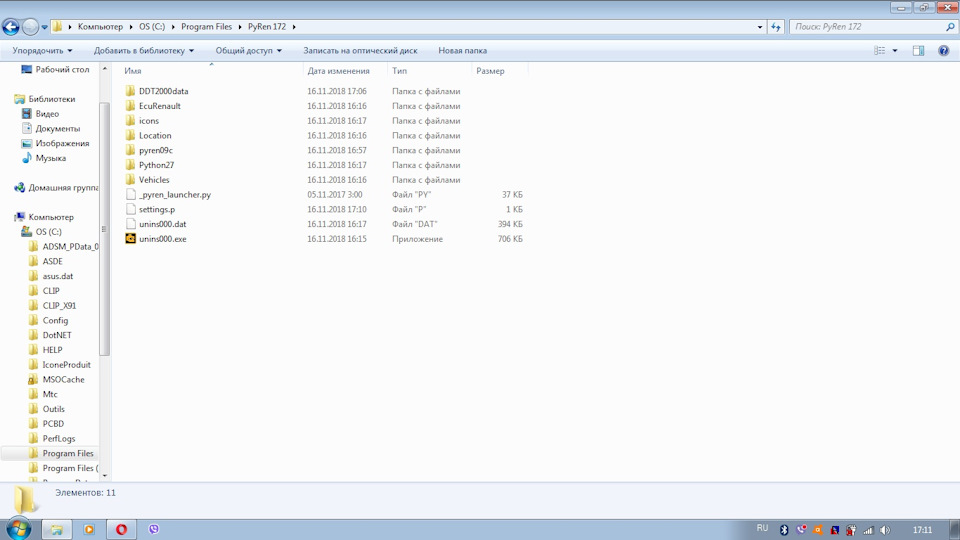Click Записать на оптический диск
The height and width of the screenshot is (540, 960).
(x=360, y=51)
